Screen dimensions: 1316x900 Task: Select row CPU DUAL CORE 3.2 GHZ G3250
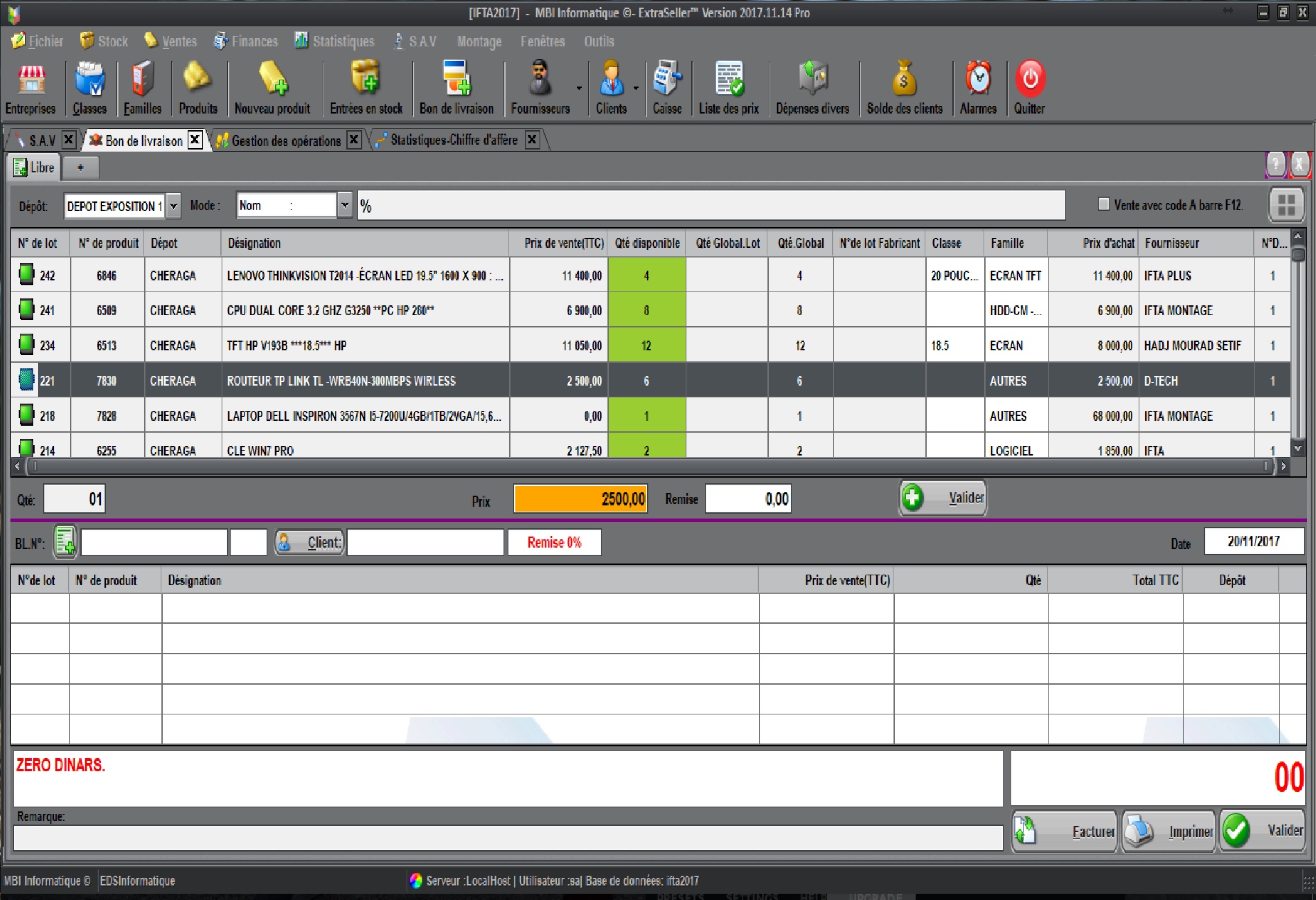pos(650,310)
